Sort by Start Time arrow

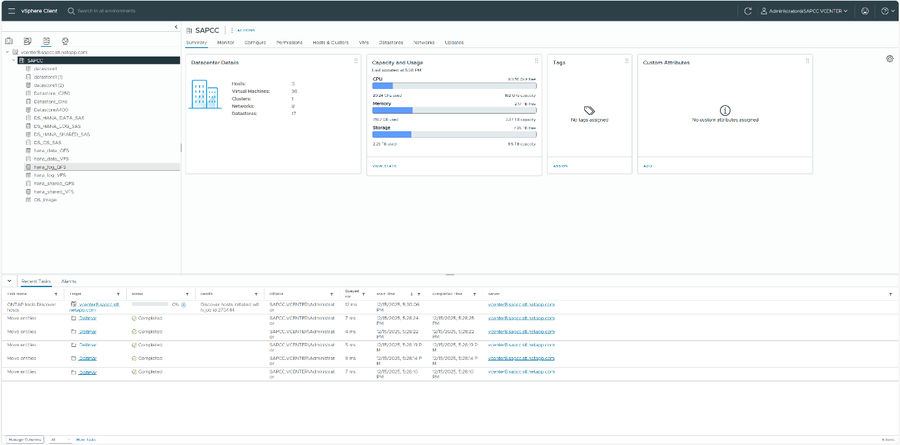[x=412, y=293]
